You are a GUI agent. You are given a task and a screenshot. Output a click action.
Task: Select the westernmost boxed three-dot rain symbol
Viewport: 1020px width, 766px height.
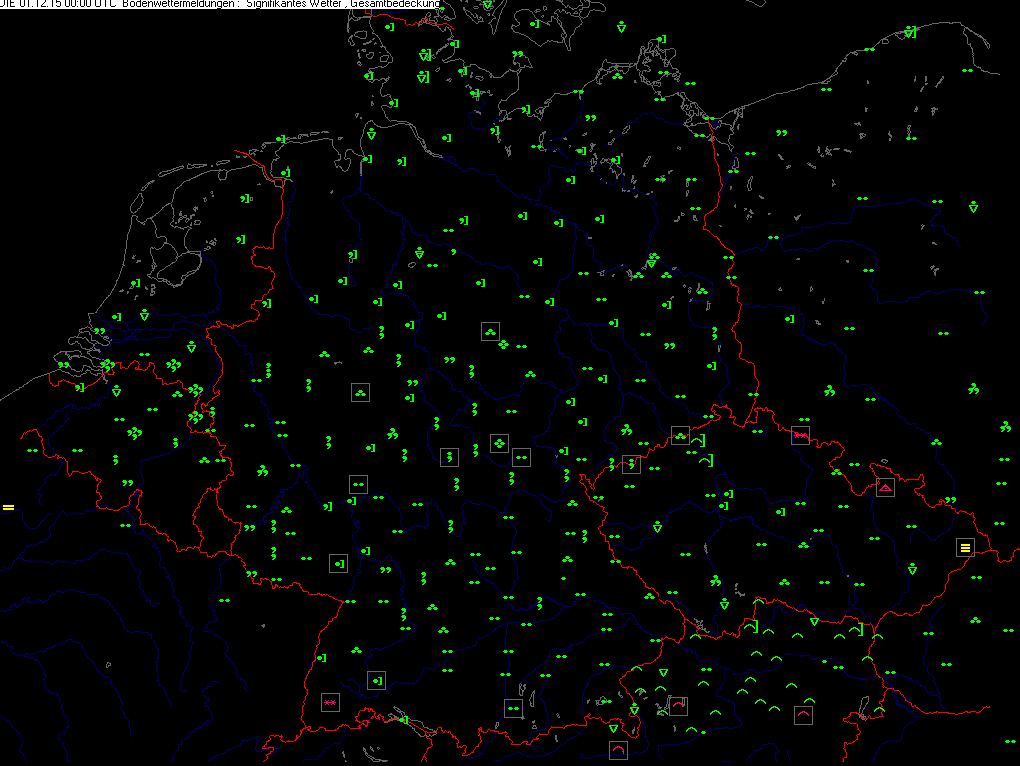coord(360,392)
